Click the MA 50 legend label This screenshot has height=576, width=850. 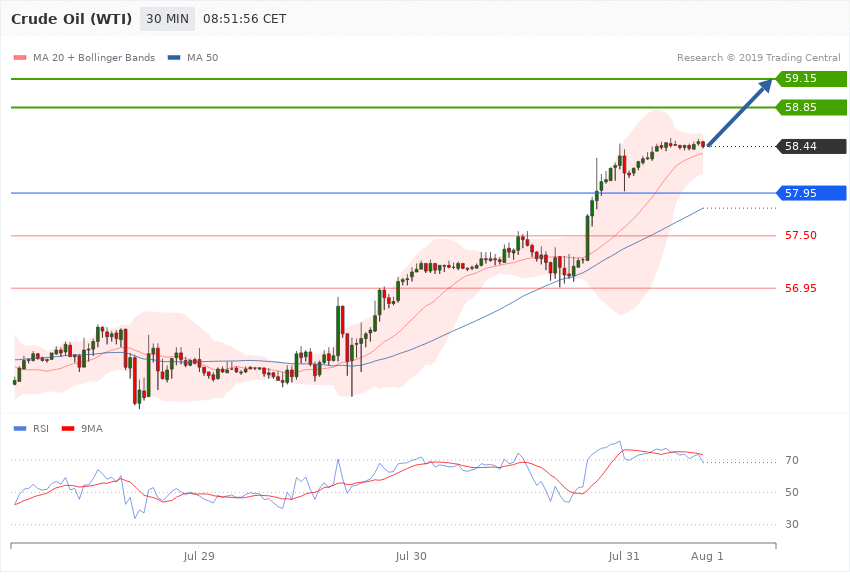click(202, 57)
